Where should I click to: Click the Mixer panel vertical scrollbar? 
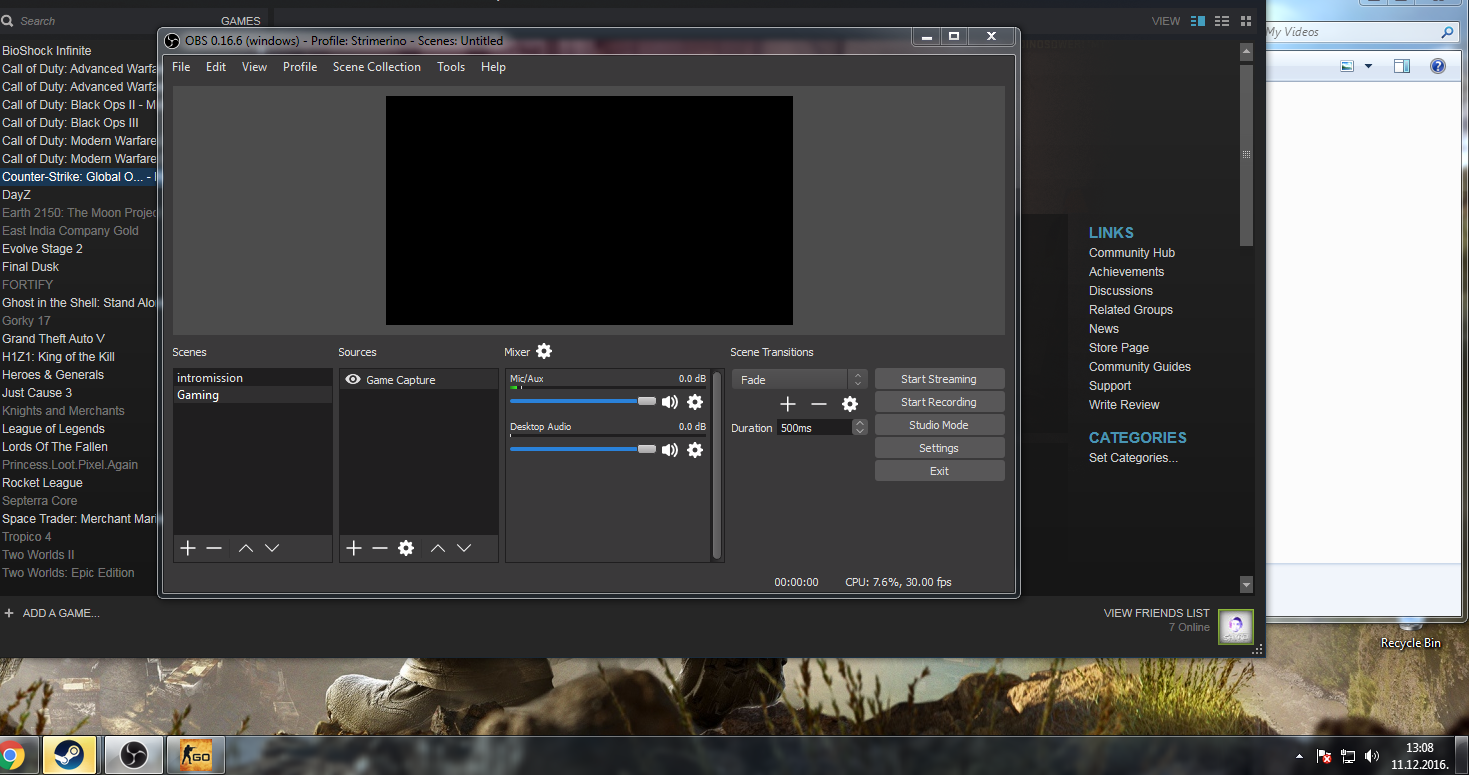click(716, 465)
